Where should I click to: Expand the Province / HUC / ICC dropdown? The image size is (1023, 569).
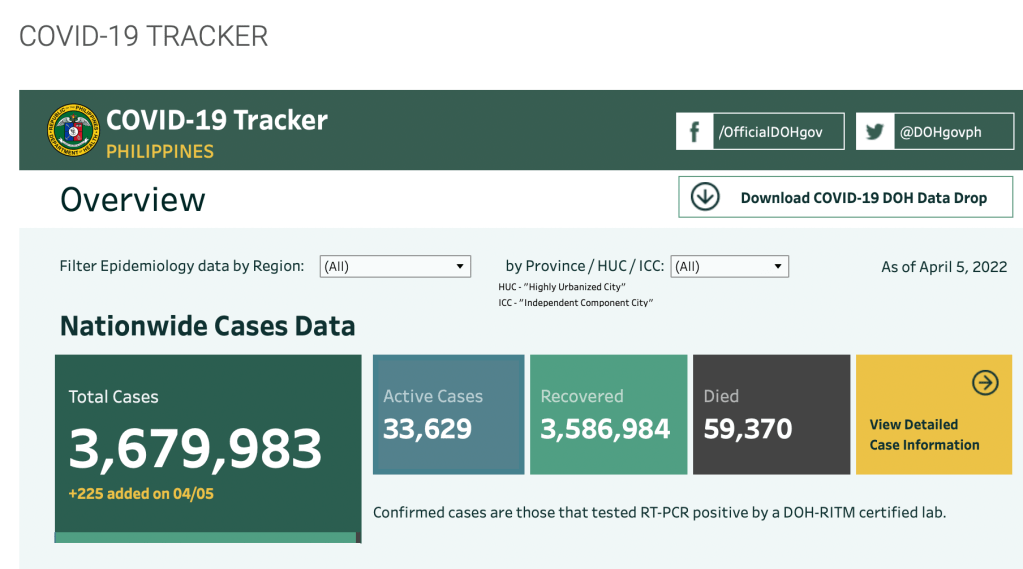point(729,267)
